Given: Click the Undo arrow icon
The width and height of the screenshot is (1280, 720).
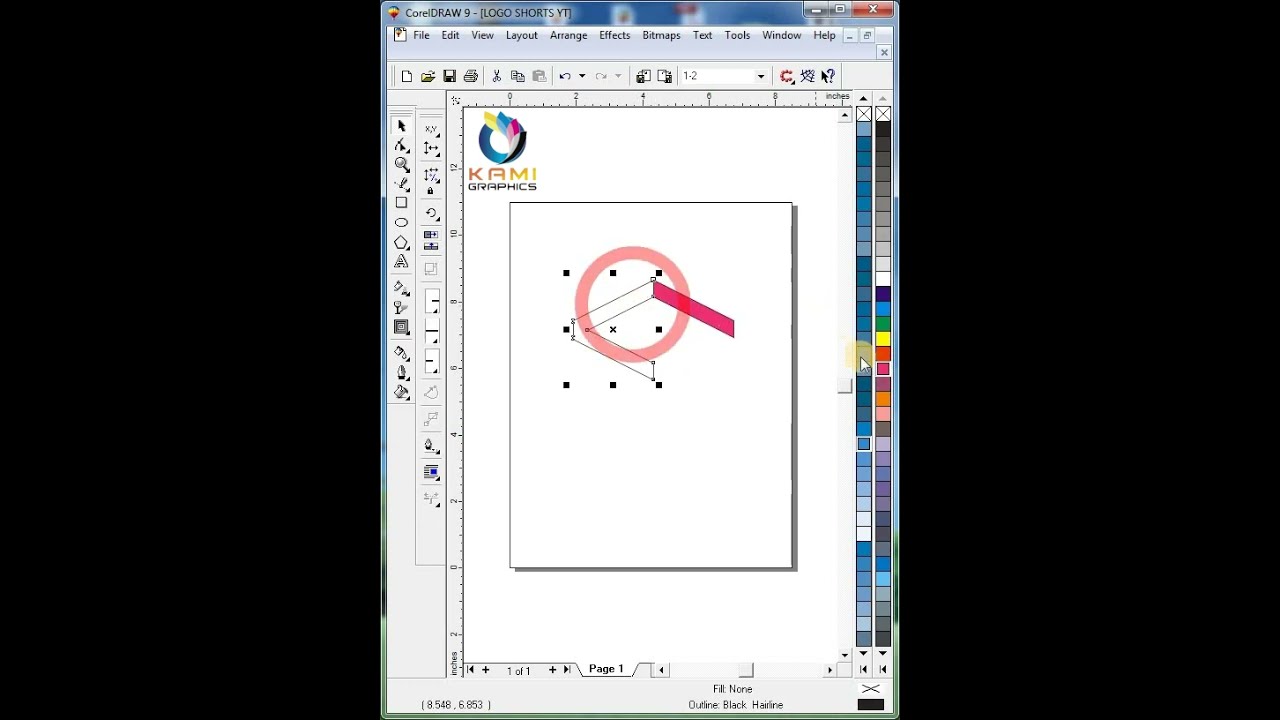Looking at the screenshot, I should [x=565, y=76].
